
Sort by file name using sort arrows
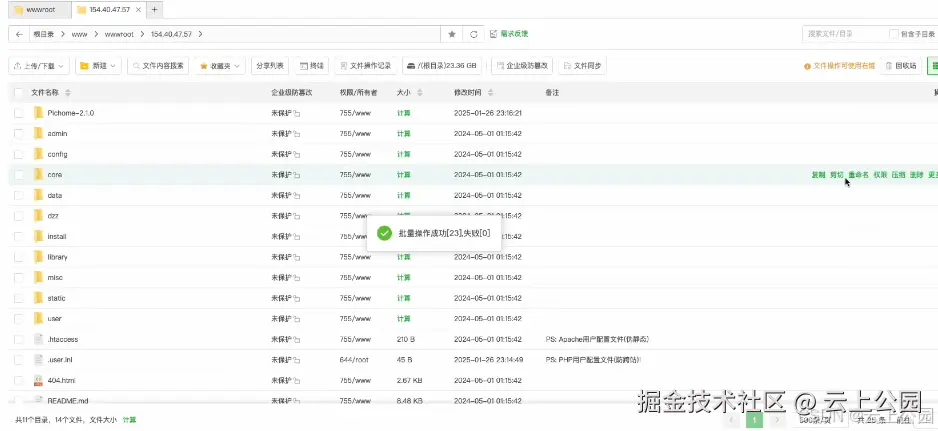coord(68,93)
